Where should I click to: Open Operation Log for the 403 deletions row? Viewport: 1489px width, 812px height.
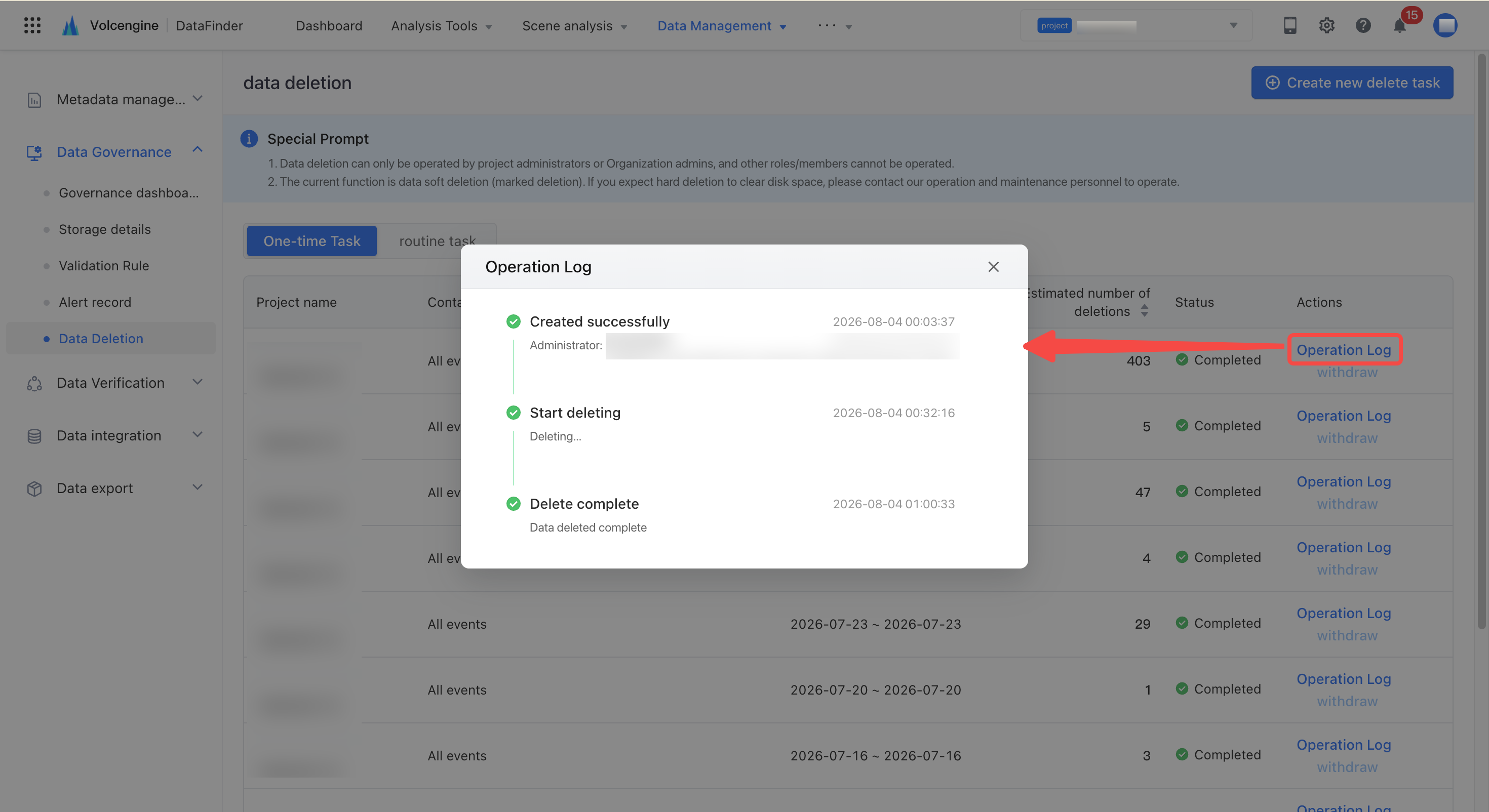[1343, 350]
